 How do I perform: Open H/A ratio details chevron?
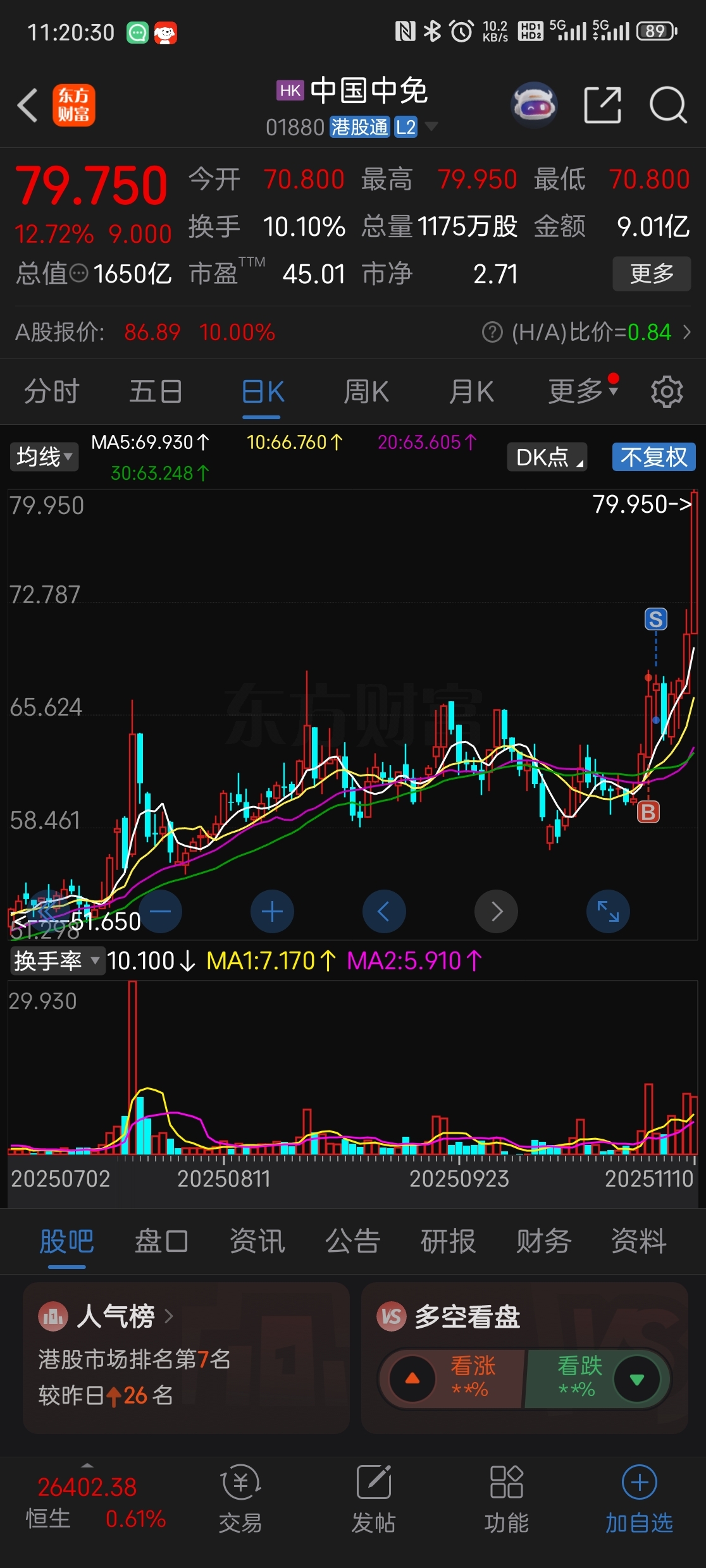click(687, 332)
